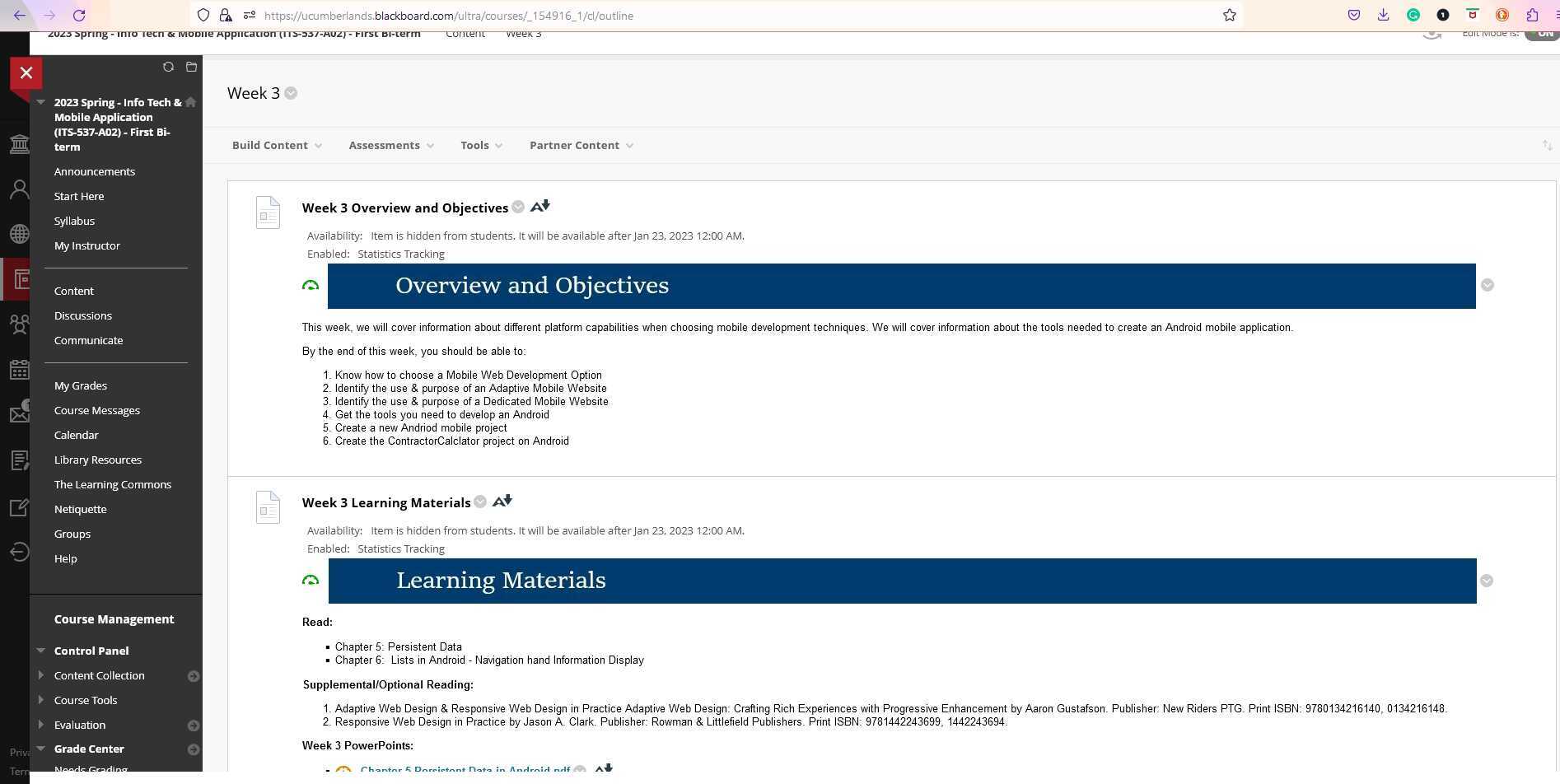This screenshot has width=1560, height=784.
Task: Click the Sign Out icon at sidebar bottom
Action: click(20, 552)
